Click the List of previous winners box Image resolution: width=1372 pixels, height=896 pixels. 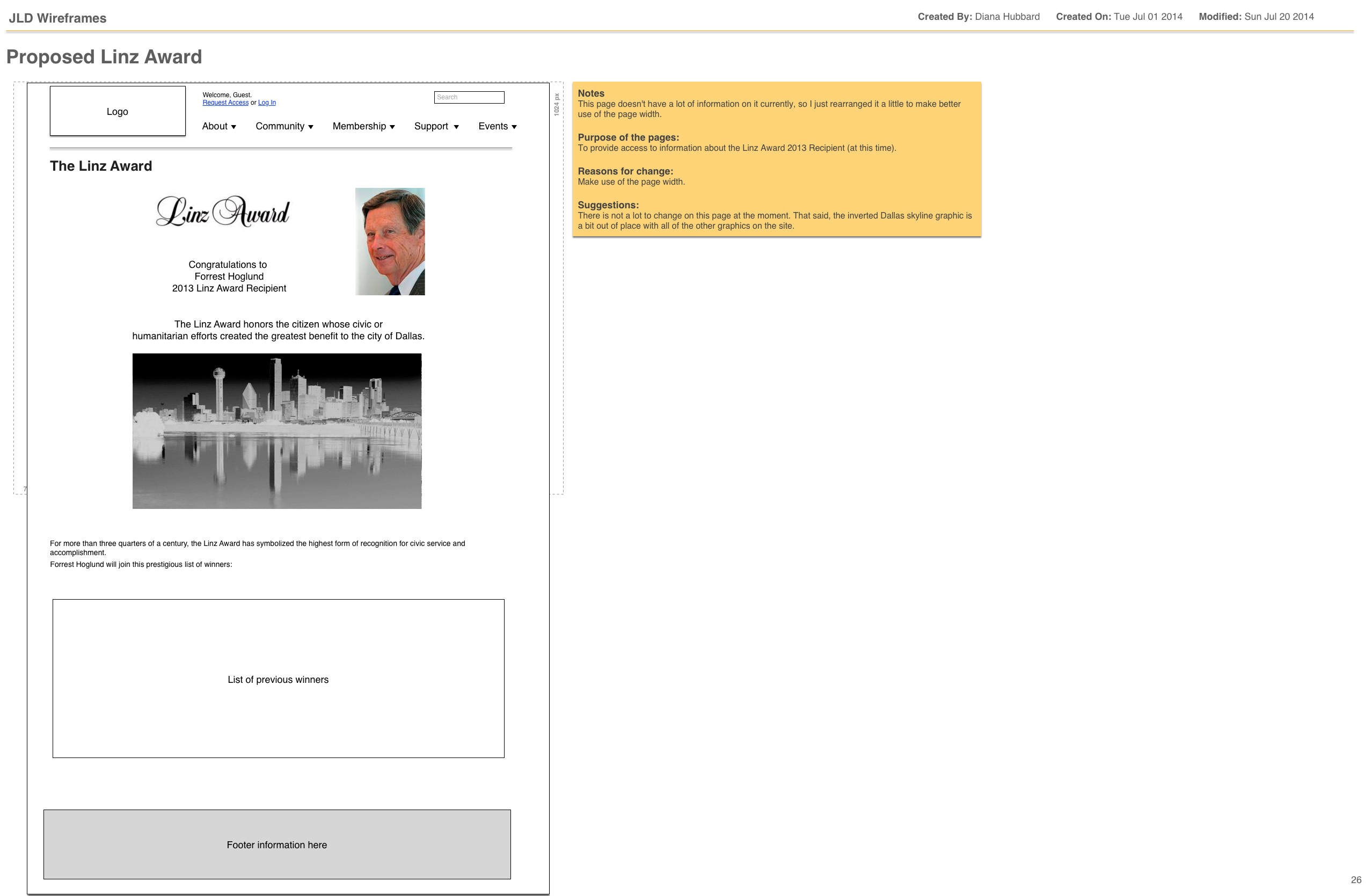point(279,679)
